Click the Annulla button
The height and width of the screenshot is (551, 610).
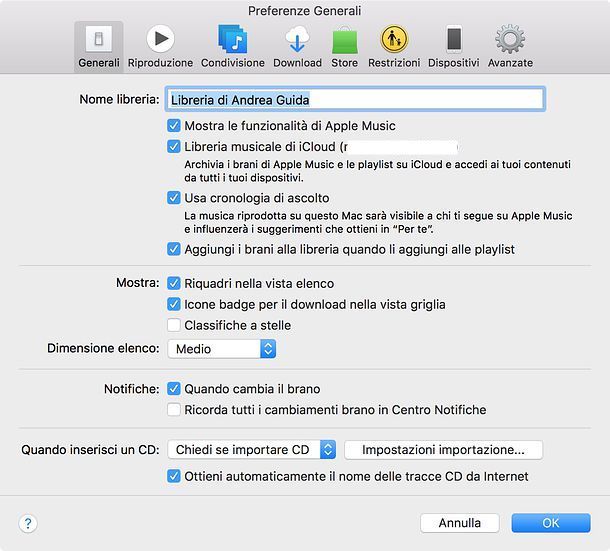[460, 523]
